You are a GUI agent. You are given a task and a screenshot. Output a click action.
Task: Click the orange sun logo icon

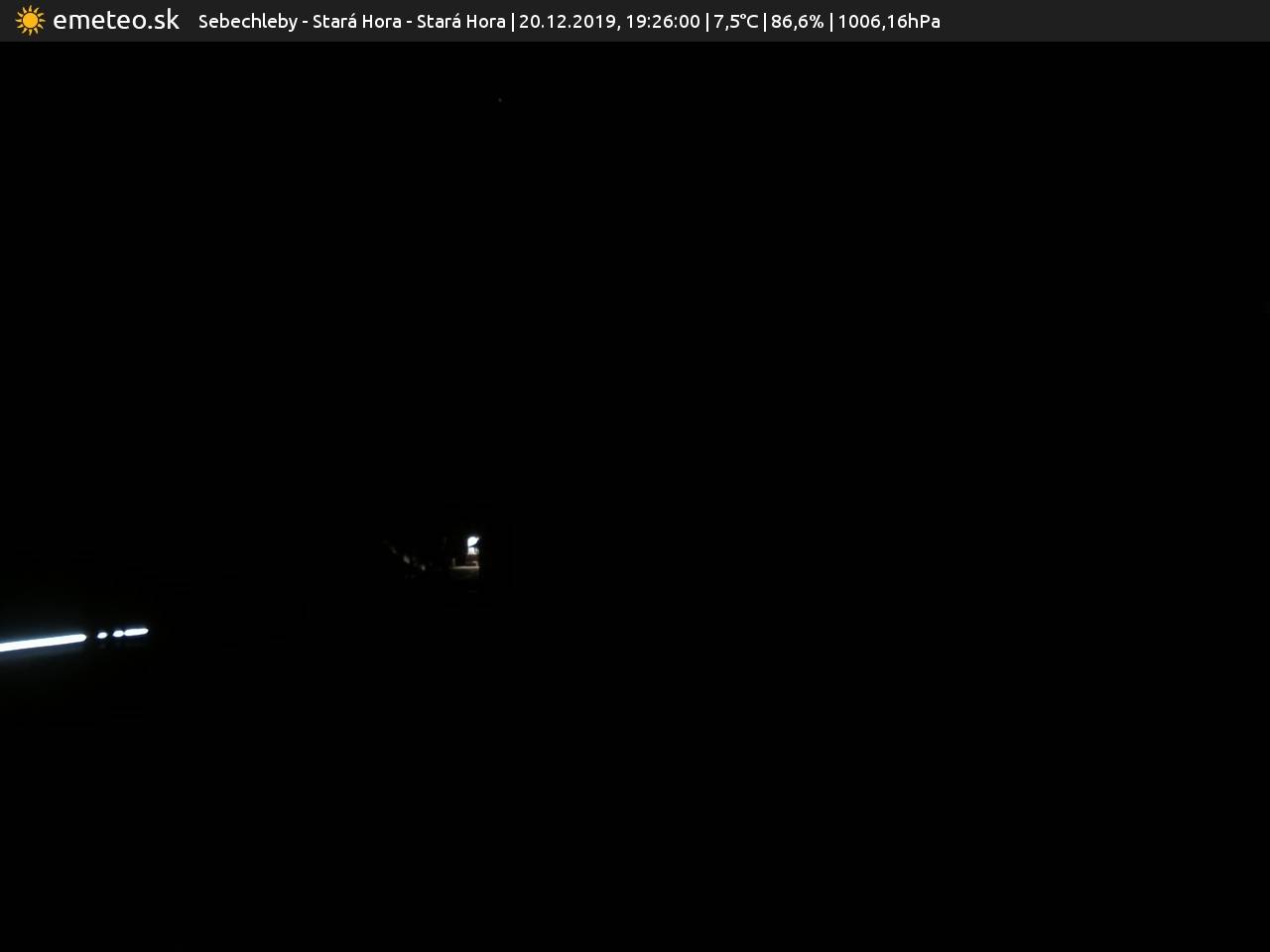coord(30,20)
